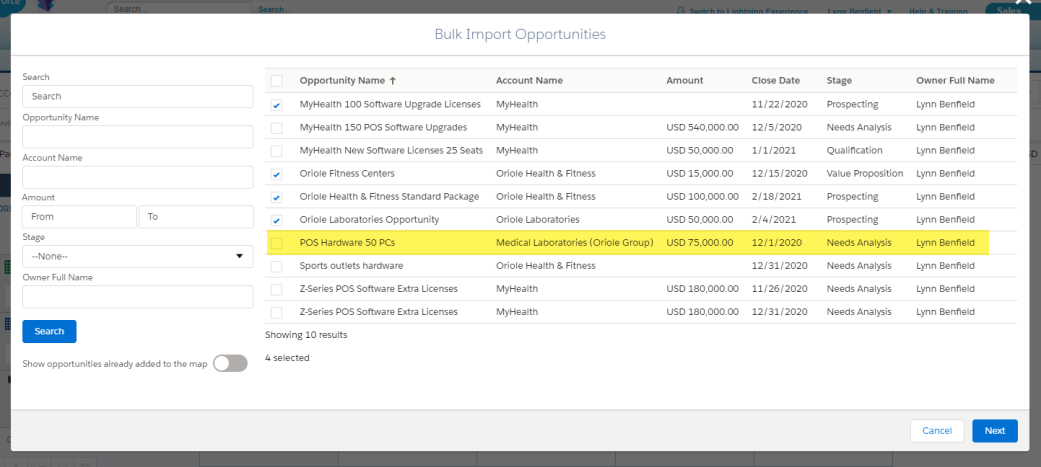The height and width of the screenshot is (467, 1041).
Task: Uncheck the Oriole Fitness Centers checkbox
Action: [x=276, y=174]
